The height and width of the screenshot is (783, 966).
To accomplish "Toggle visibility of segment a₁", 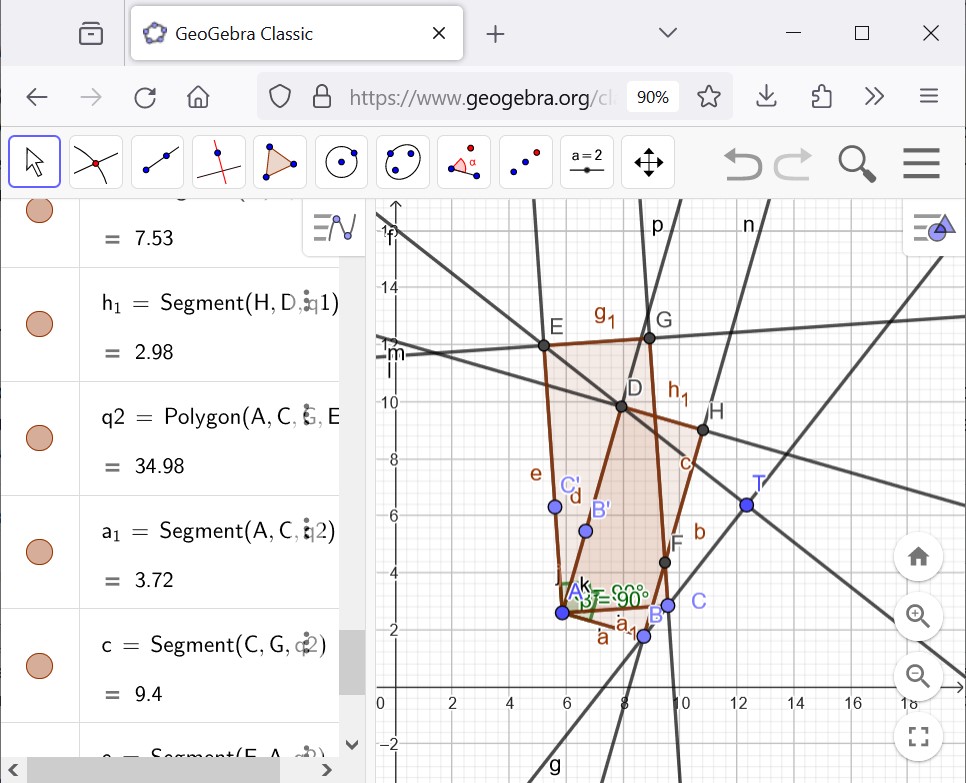I will coord(39,551).
